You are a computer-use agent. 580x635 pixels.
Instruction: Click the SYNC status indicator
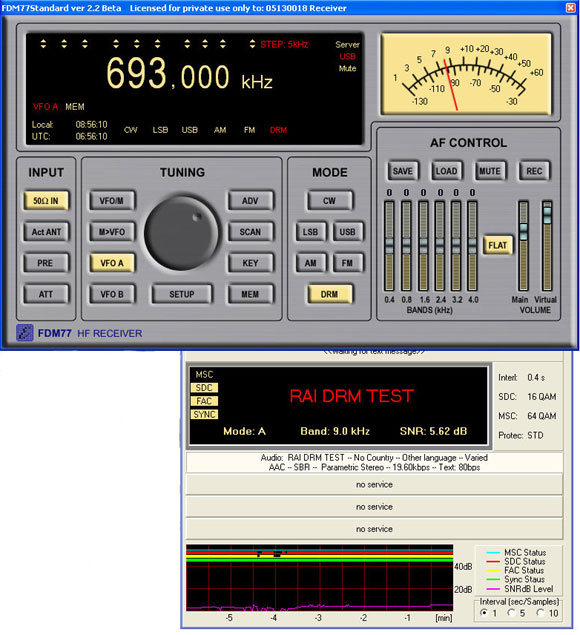point(204,415)
